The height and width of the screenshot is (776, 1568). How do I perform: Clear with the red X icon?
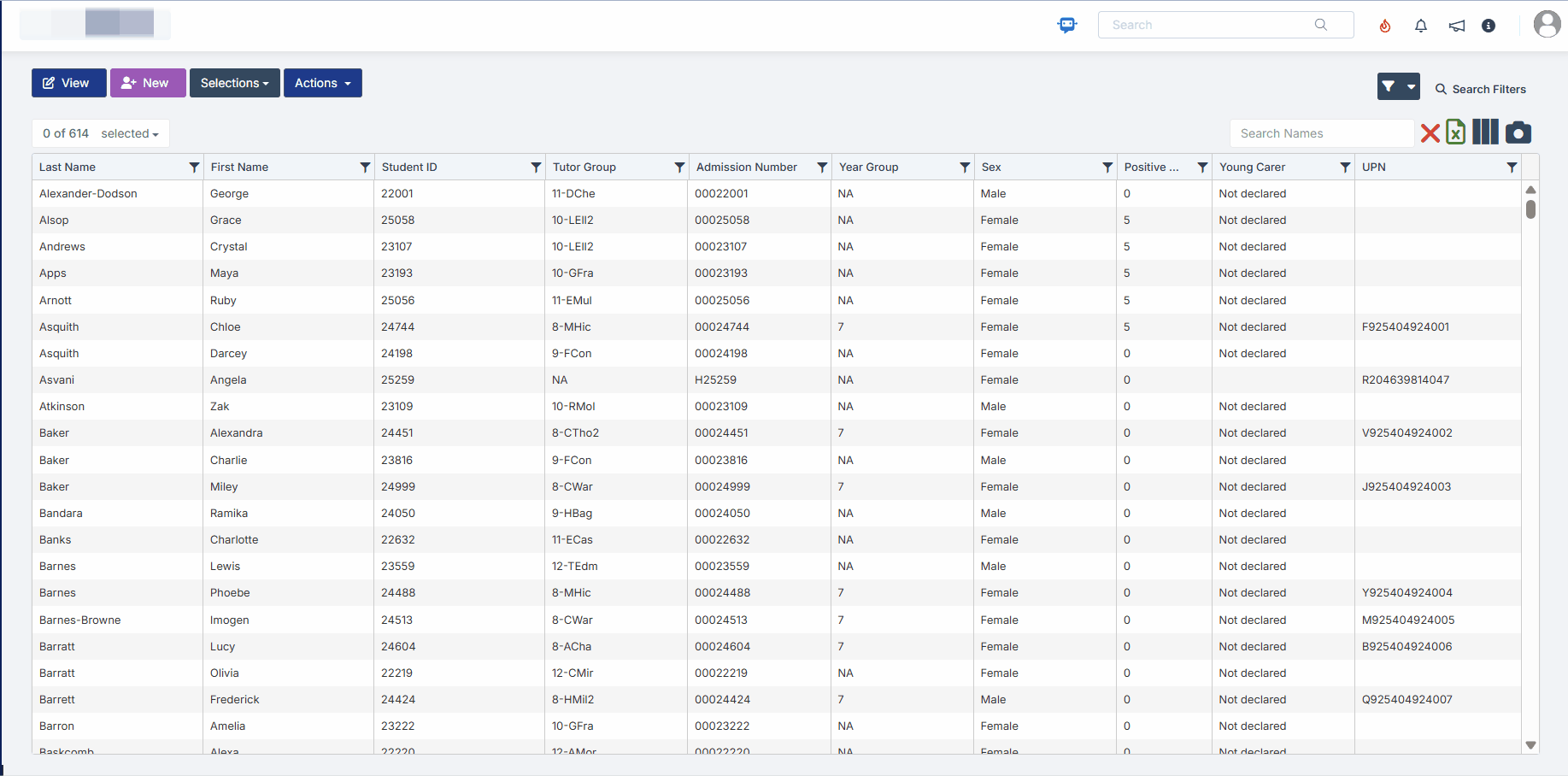click(1430, 132)
